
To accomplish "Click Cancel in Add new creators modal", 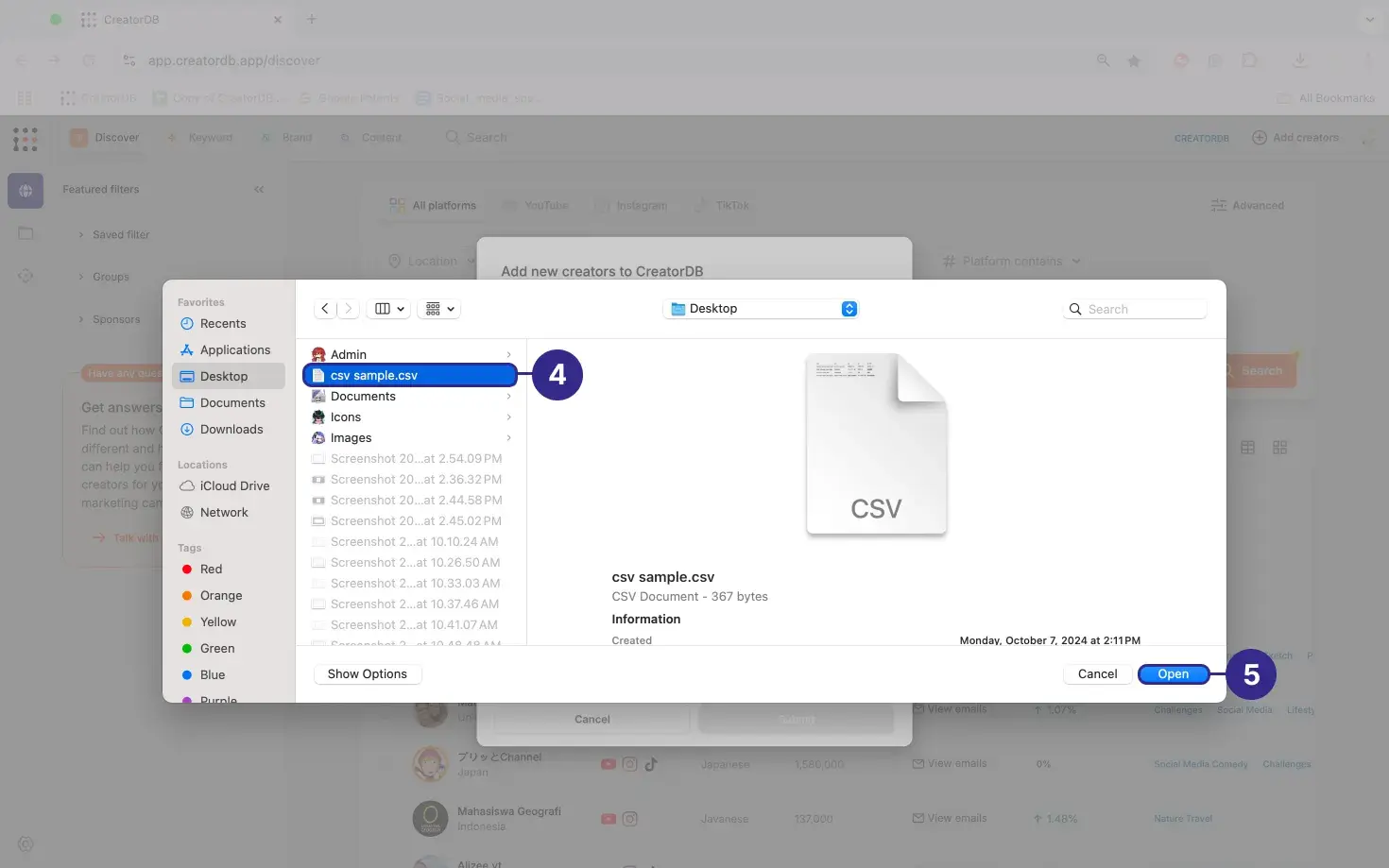I will [x=592, y=719].
